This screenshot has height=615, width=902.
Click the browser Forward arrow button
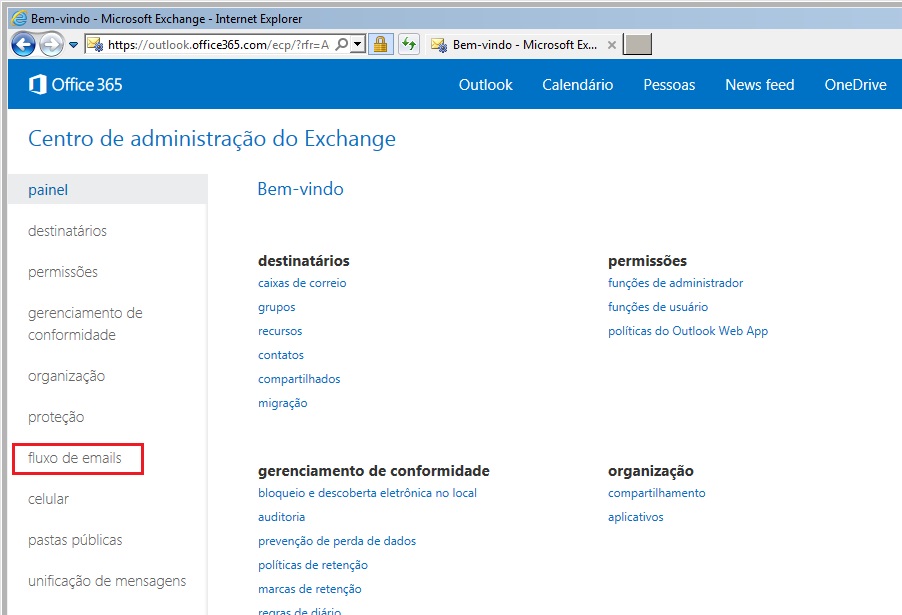(x=51, y=44)
